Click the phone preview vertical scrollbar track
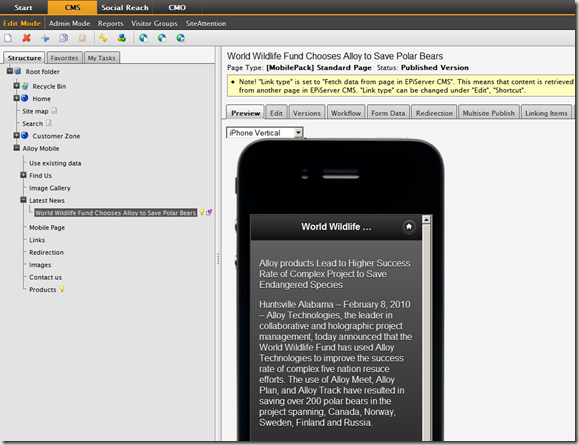The image size is (579, 445). [x=426, y=332]
